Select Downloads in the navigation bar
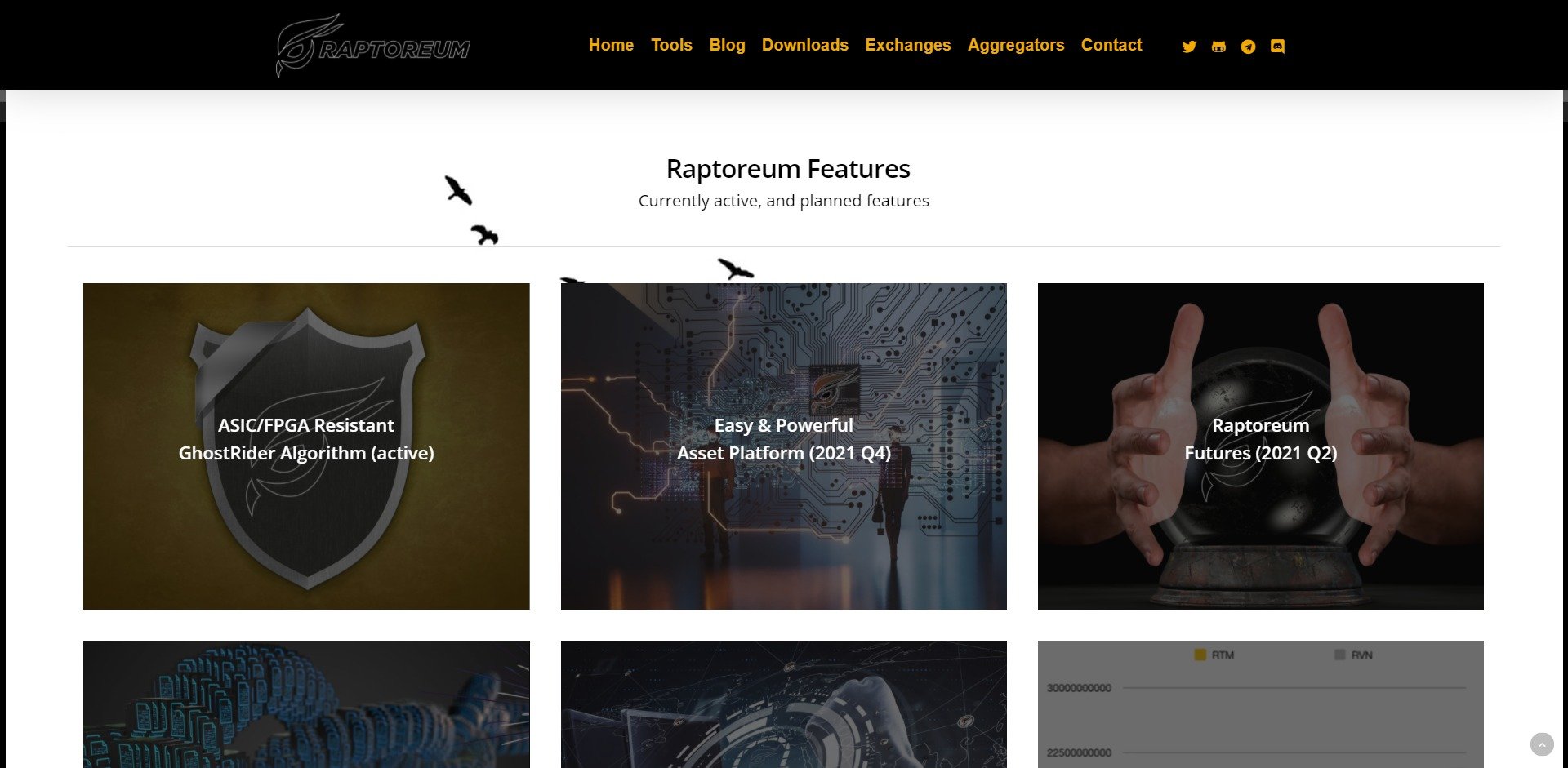The height and width of the screenshot is (768, 1568). tap(804, 45)
